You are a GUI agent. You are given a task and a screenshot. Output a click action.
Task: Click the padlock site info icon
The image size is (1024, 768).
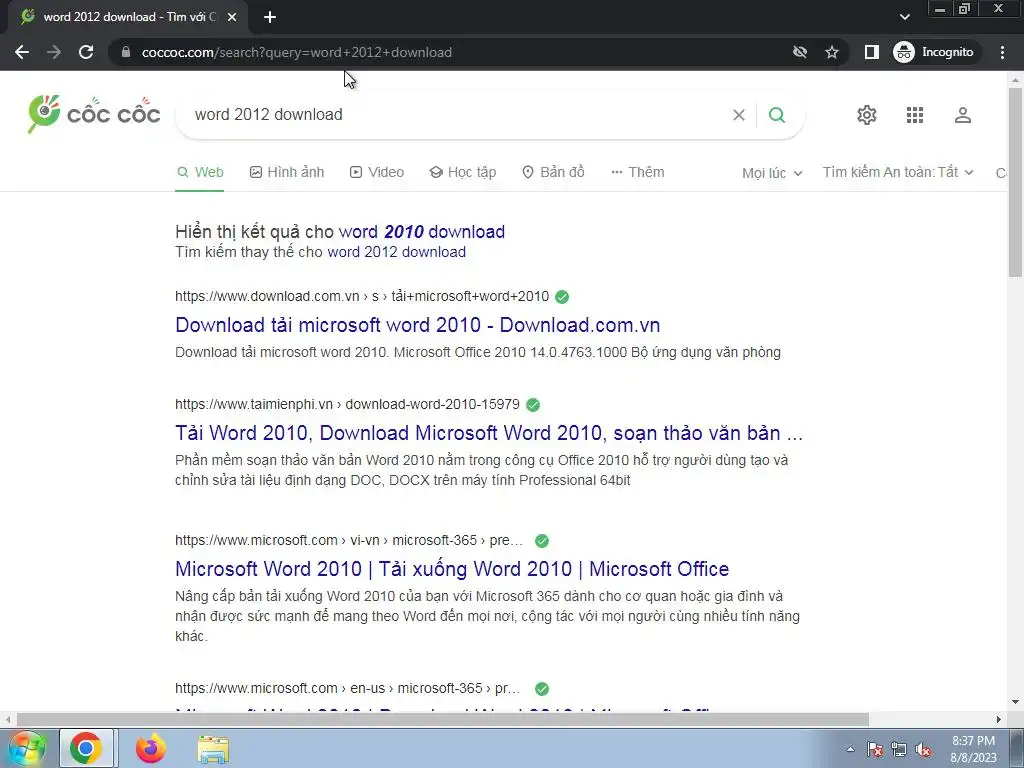pos(126,52)
